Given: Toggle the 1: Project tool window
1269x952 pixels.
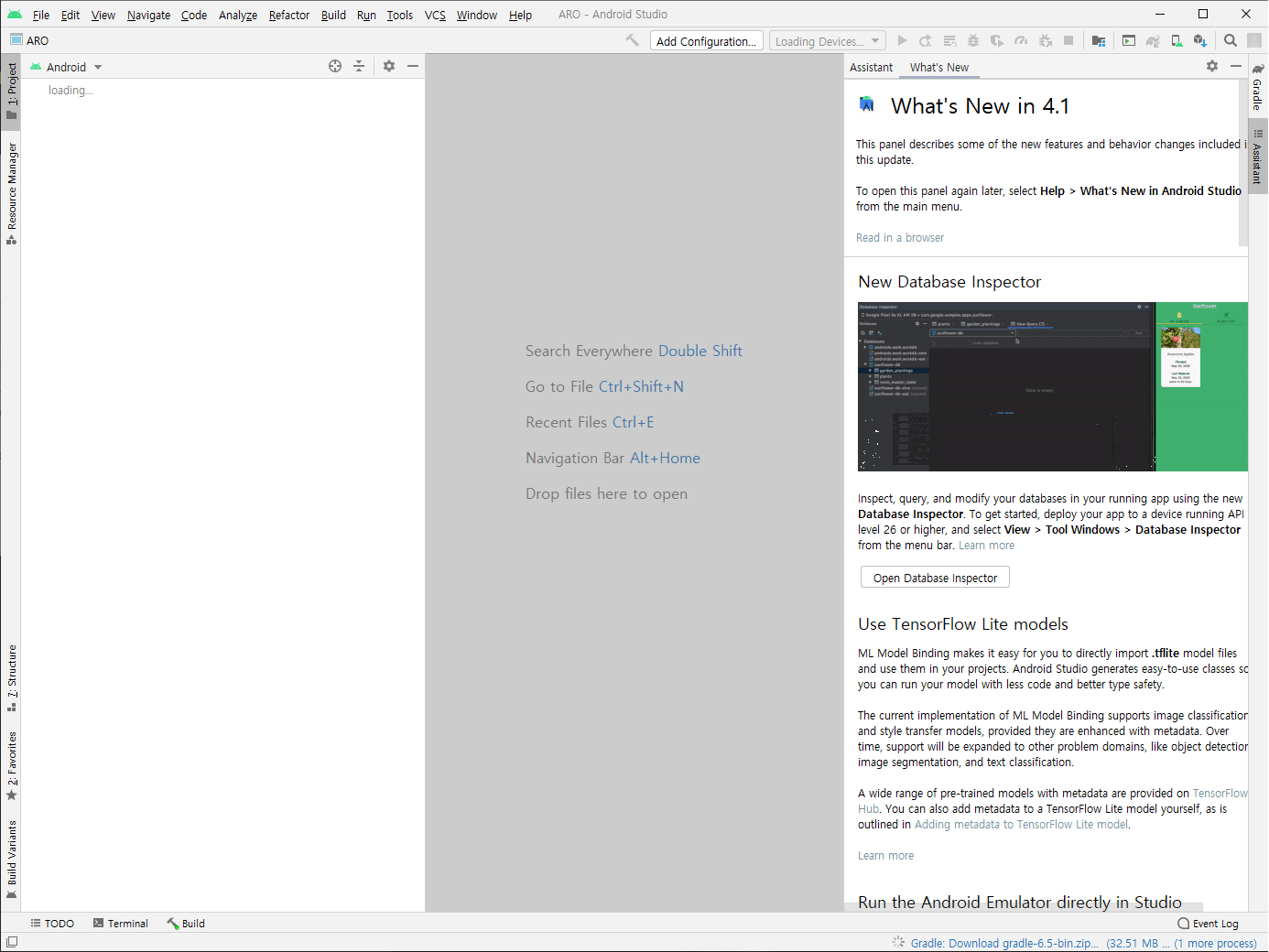Looking at the screenshot, I should (11, 91).
